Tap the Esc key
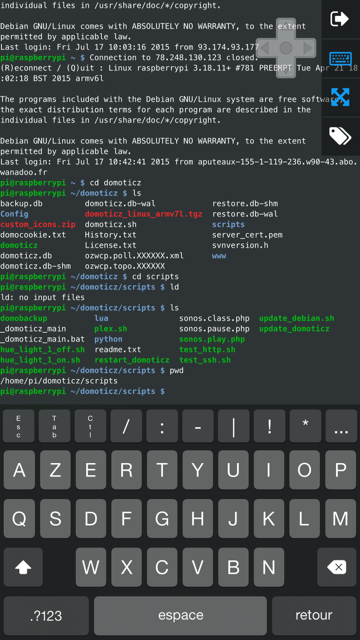Viewport: 360px width, 640px height. coord(18,426)
